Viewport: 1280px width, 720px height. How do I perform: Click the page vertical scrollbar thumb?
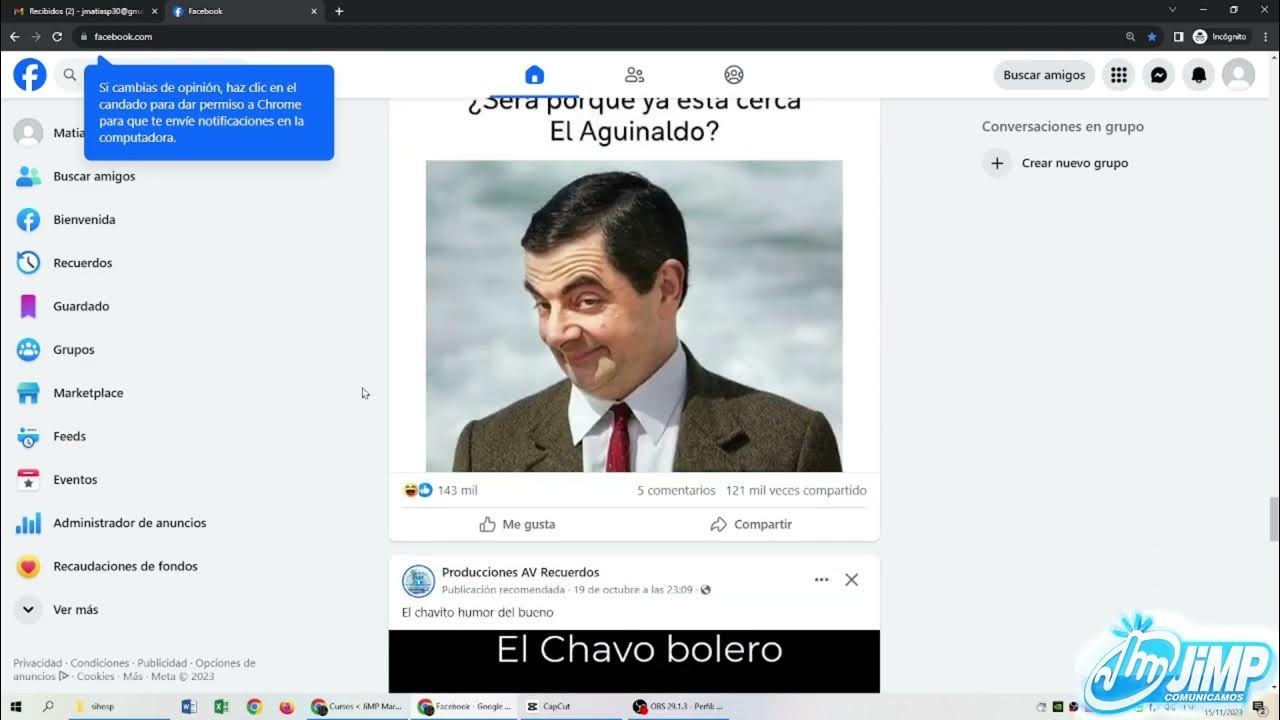pyautogui.click(x=1274, y=517)
